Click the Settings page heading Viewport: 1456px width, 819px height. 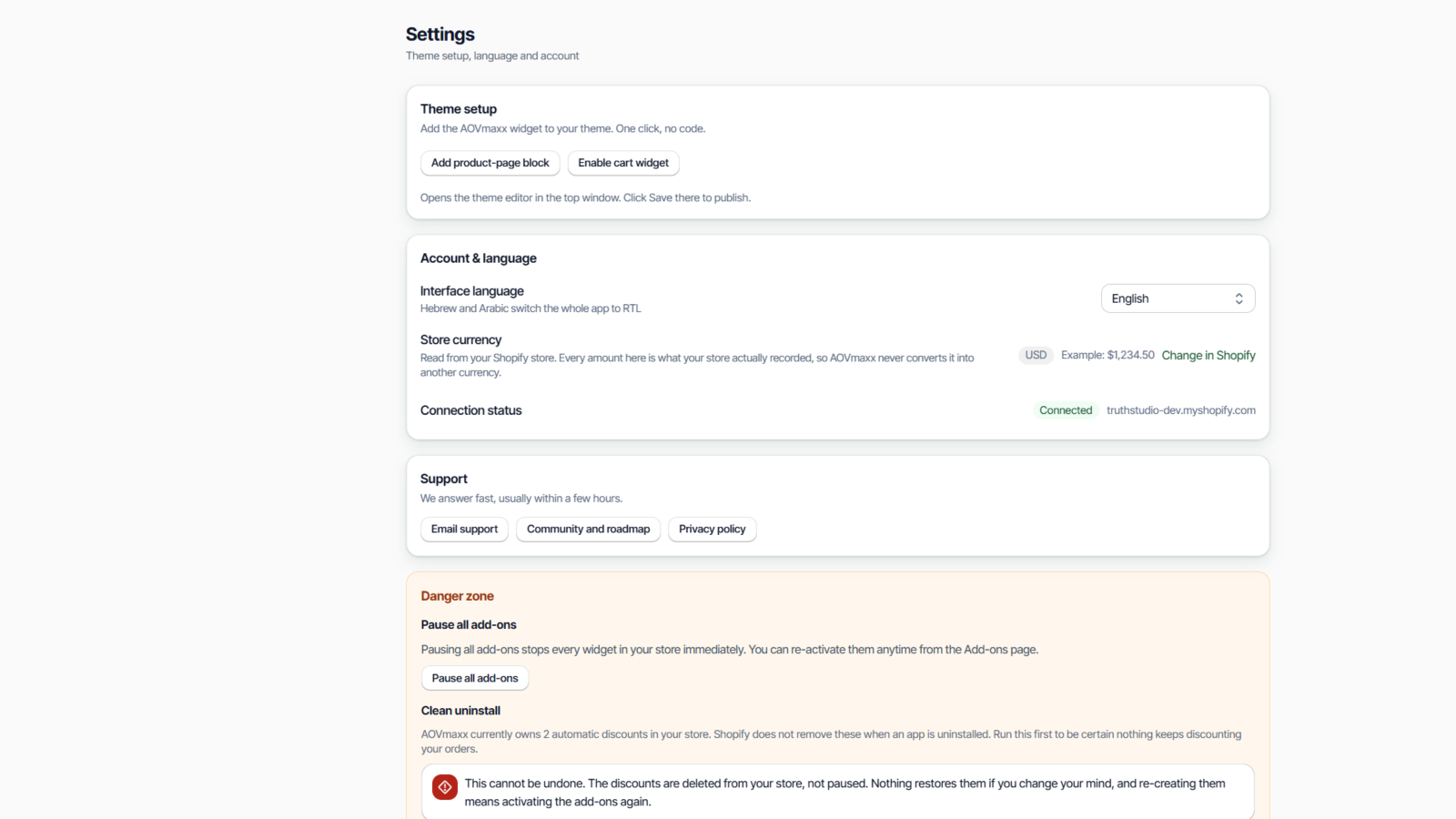tap(440, 35)
